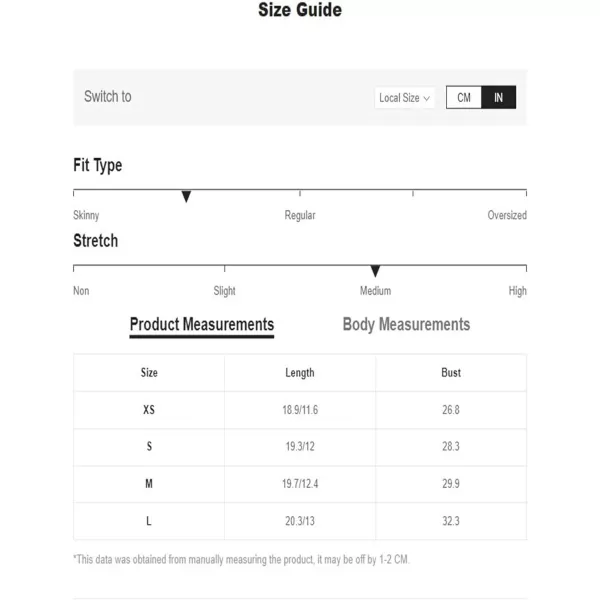Switch units to CM
The width and height of the screenshot is (600, 600).
[464, 97]
